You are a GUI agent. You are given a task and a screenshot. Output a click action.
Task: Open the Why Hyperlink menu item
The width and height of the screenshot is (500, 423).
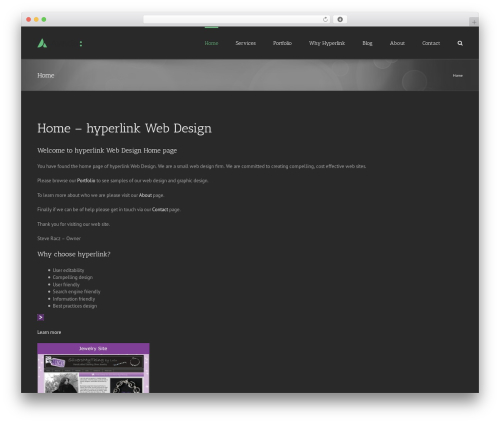point(327,43)
